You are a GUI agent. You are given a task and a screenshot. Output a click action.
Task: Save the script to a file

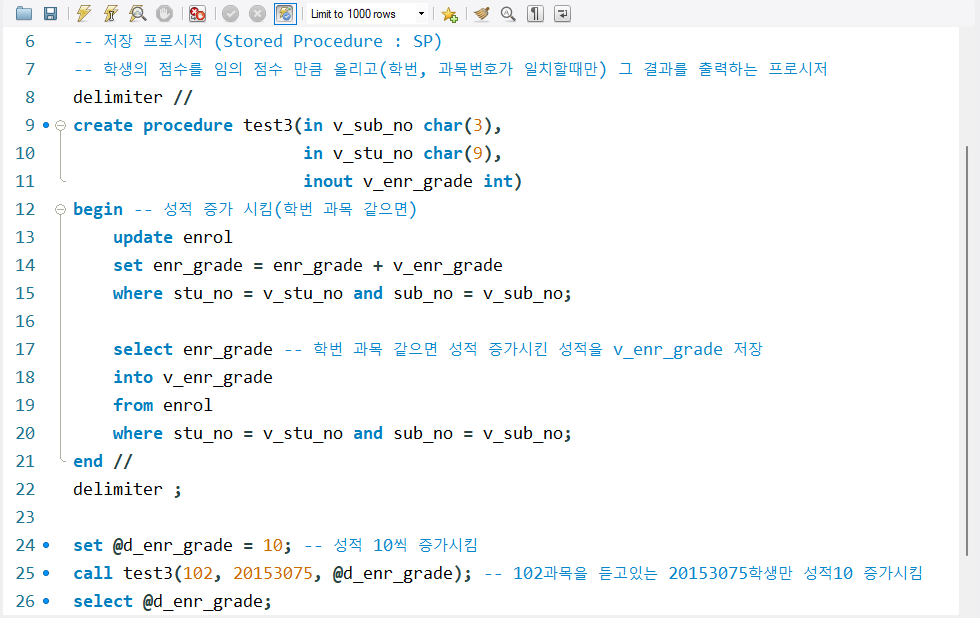click(x=51, y=13)
